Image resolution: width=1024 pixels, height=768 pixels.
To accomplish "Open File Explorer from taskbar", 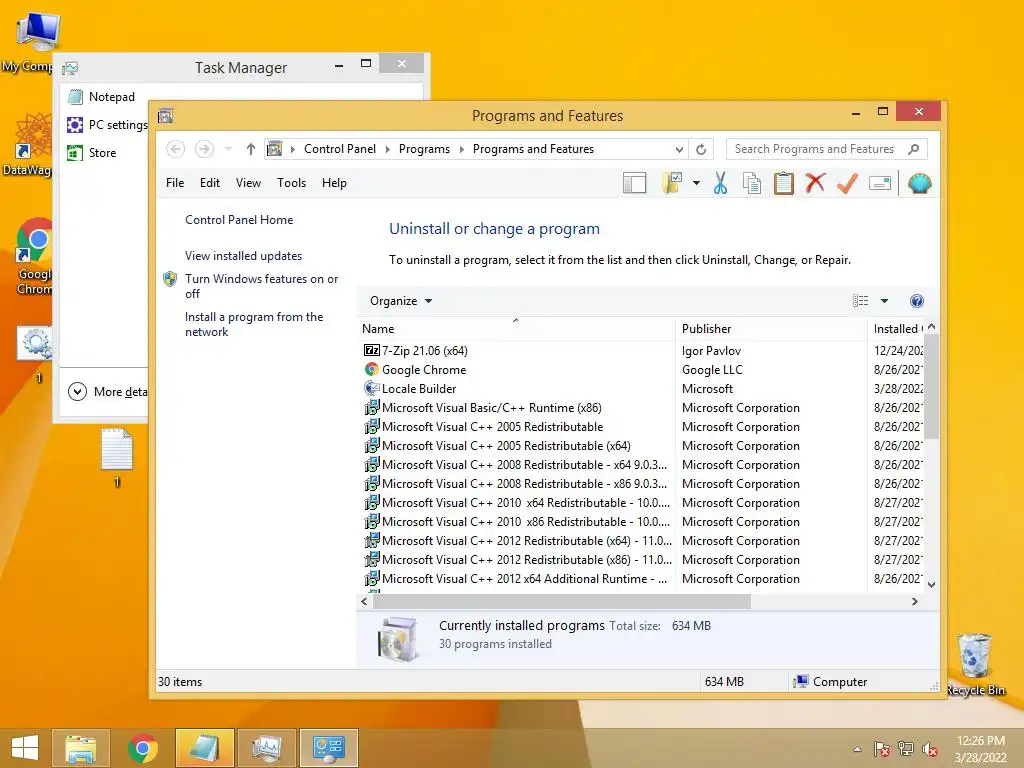I will (x=80, y=748).
